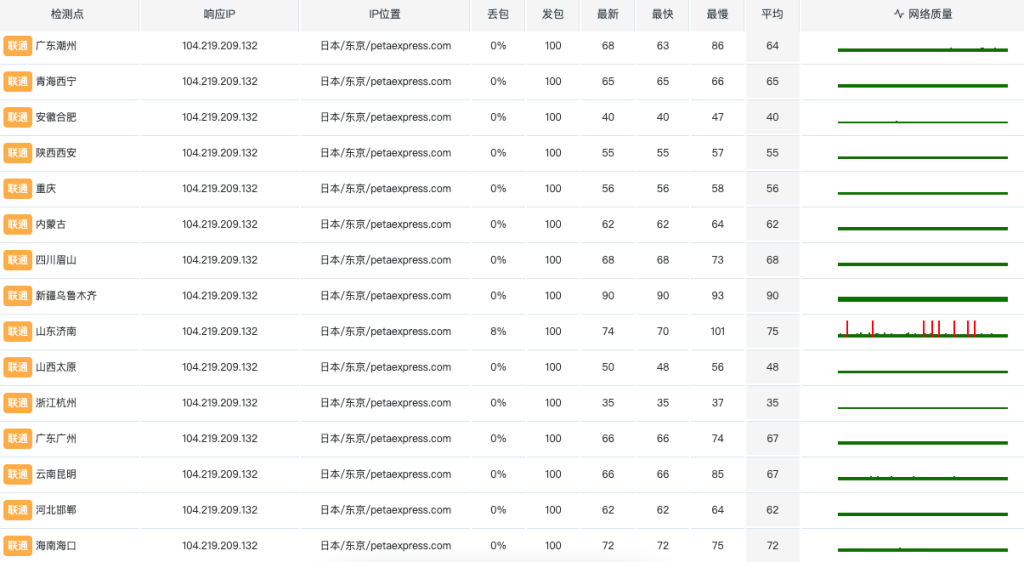The width and height of the screenshot is (1024, 562).
Task: Click the 联通 badge for 内蒙古
Action: tap(18, 225)
